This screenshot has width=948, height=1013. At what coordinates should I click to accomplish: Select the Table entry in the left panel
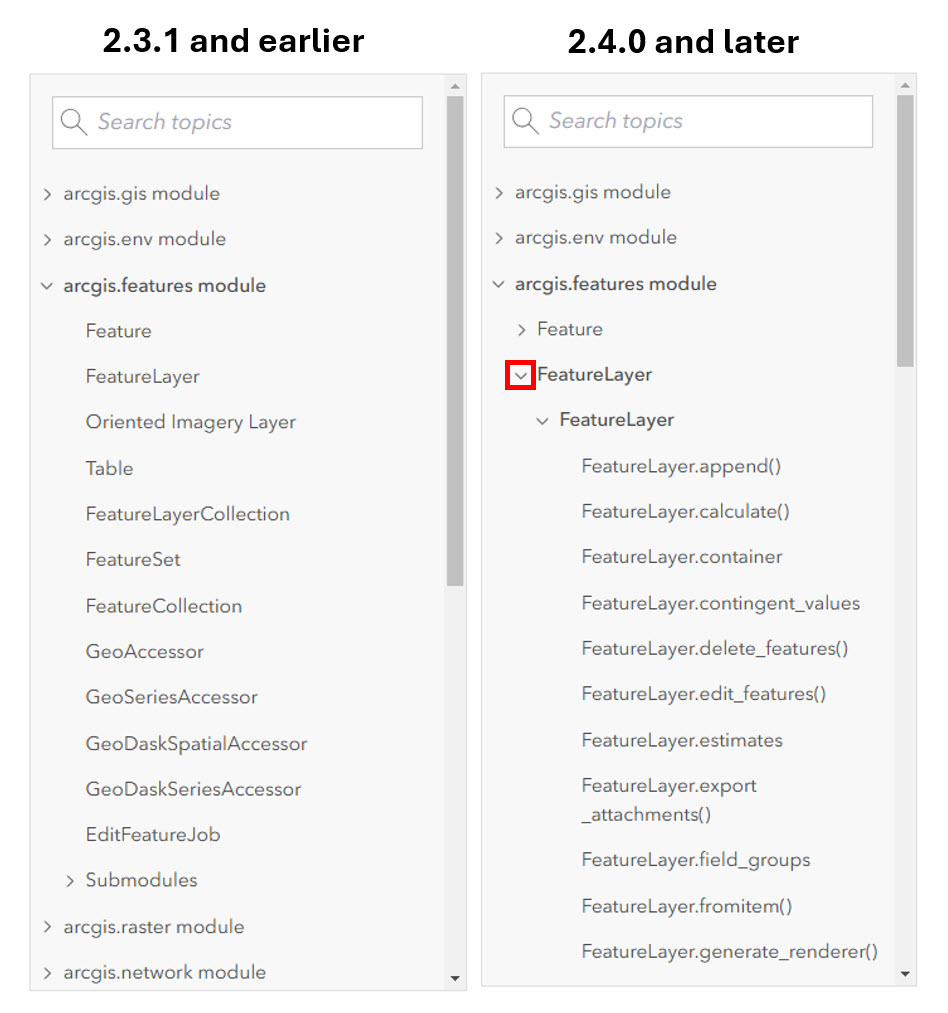coord(109,468)
